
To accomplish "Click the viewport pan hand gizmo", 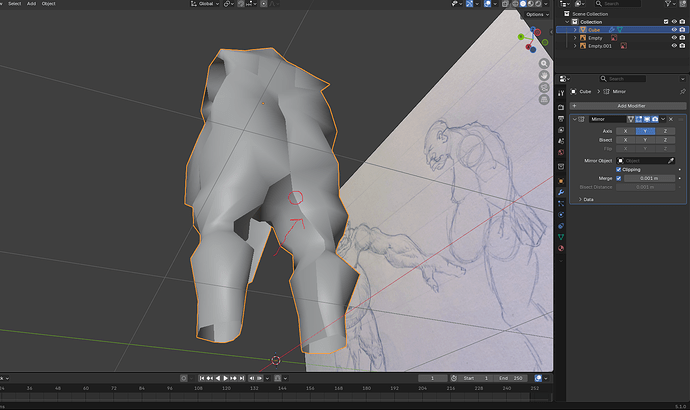I will click(x=544, y=76).
